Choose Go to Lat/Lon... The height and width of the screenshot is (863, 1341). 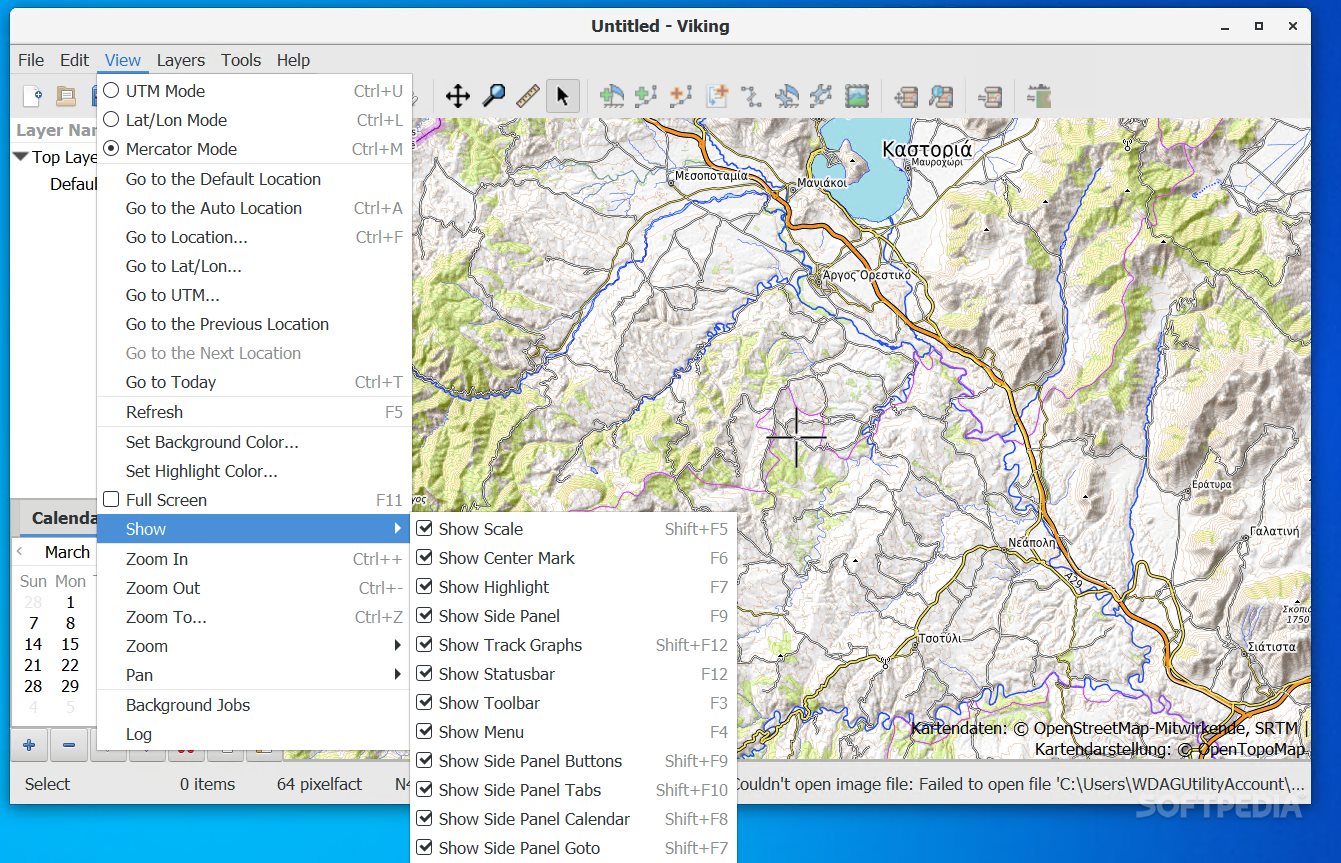click(254, 266)
